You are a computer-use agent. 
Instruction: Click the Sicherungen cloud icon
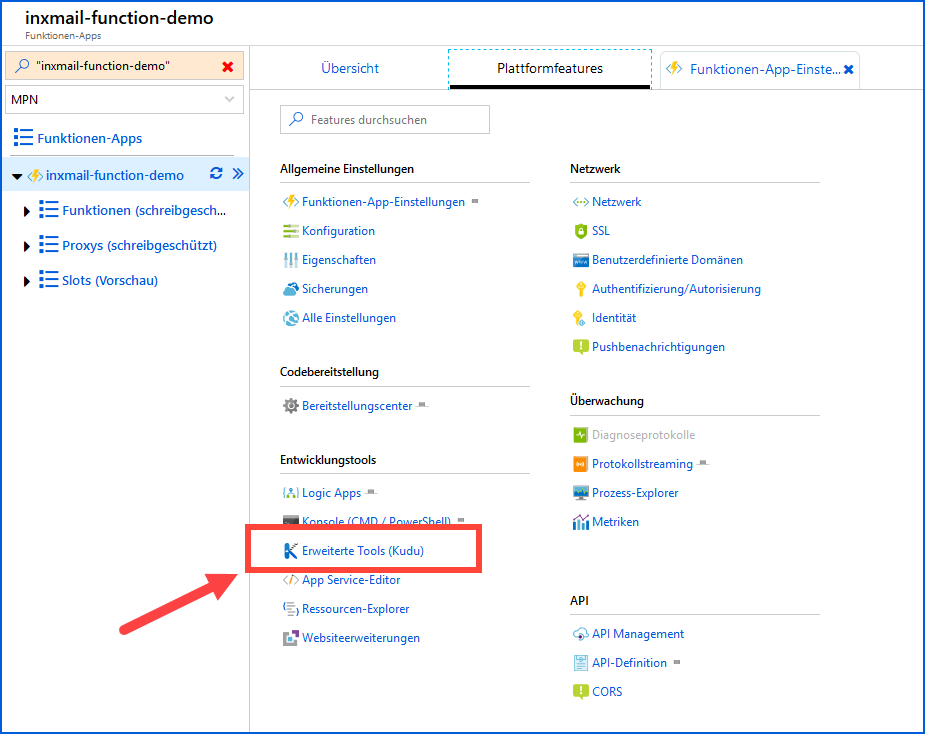click(290, 289)
